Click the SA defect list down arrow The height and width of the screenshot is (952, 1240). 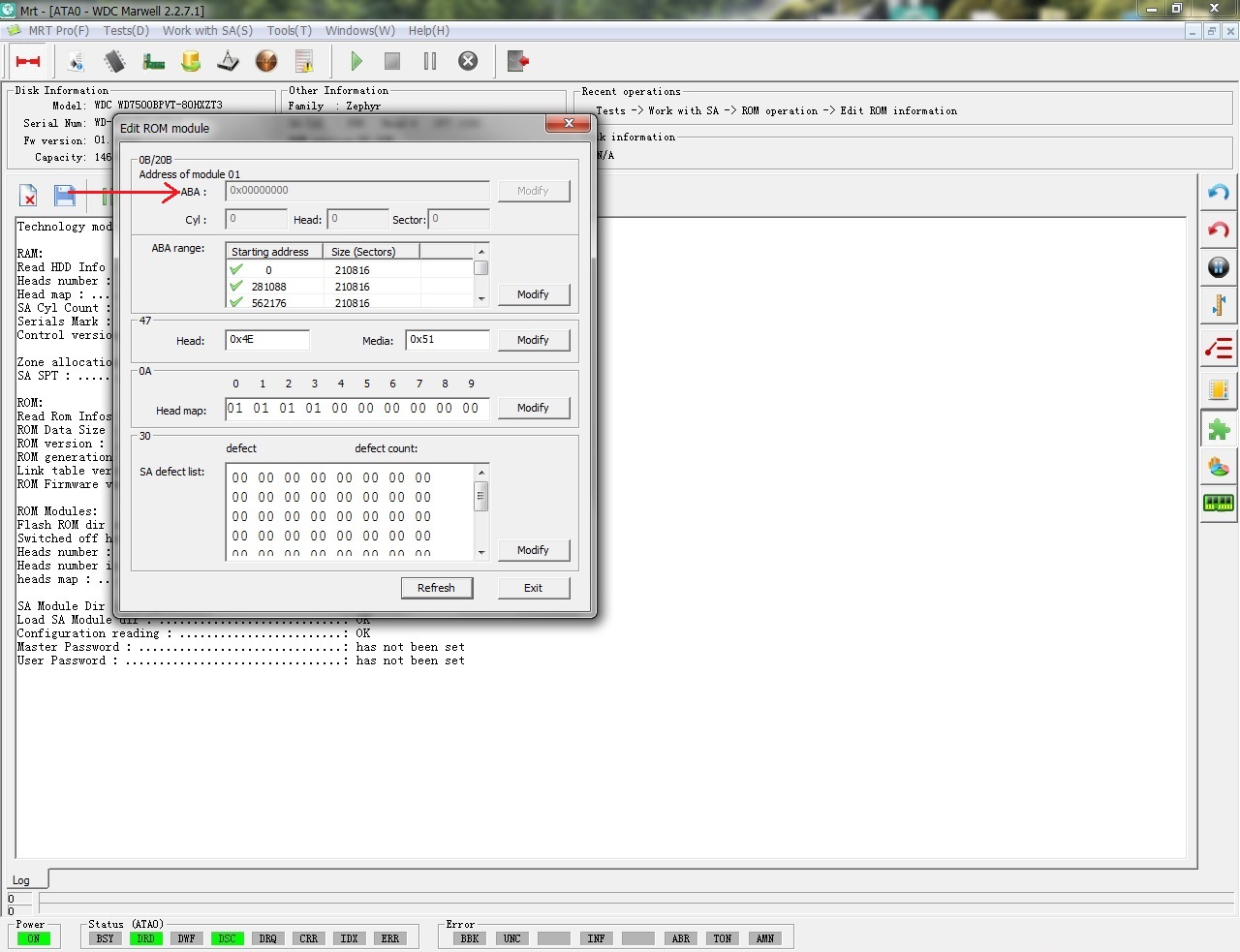click(481, 552)
